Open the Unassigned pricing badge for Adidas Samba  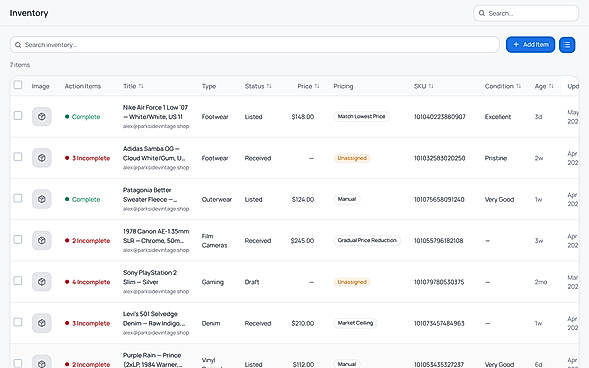click(352, 158)
